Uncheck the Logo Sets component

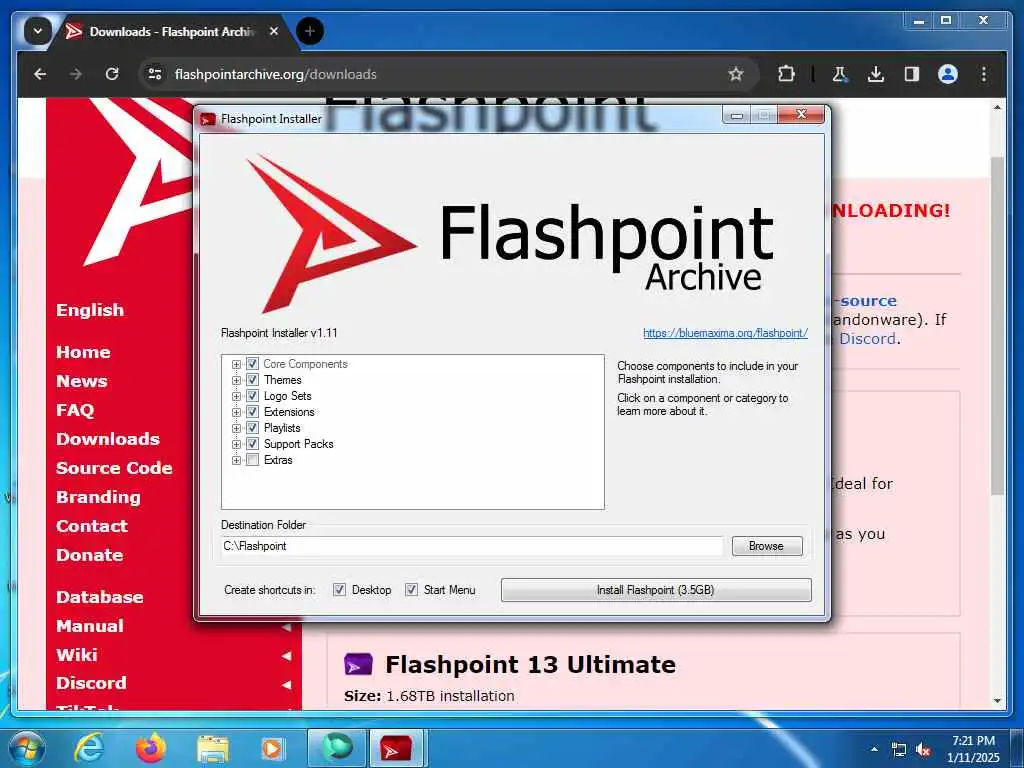click(x=252, y=396)
